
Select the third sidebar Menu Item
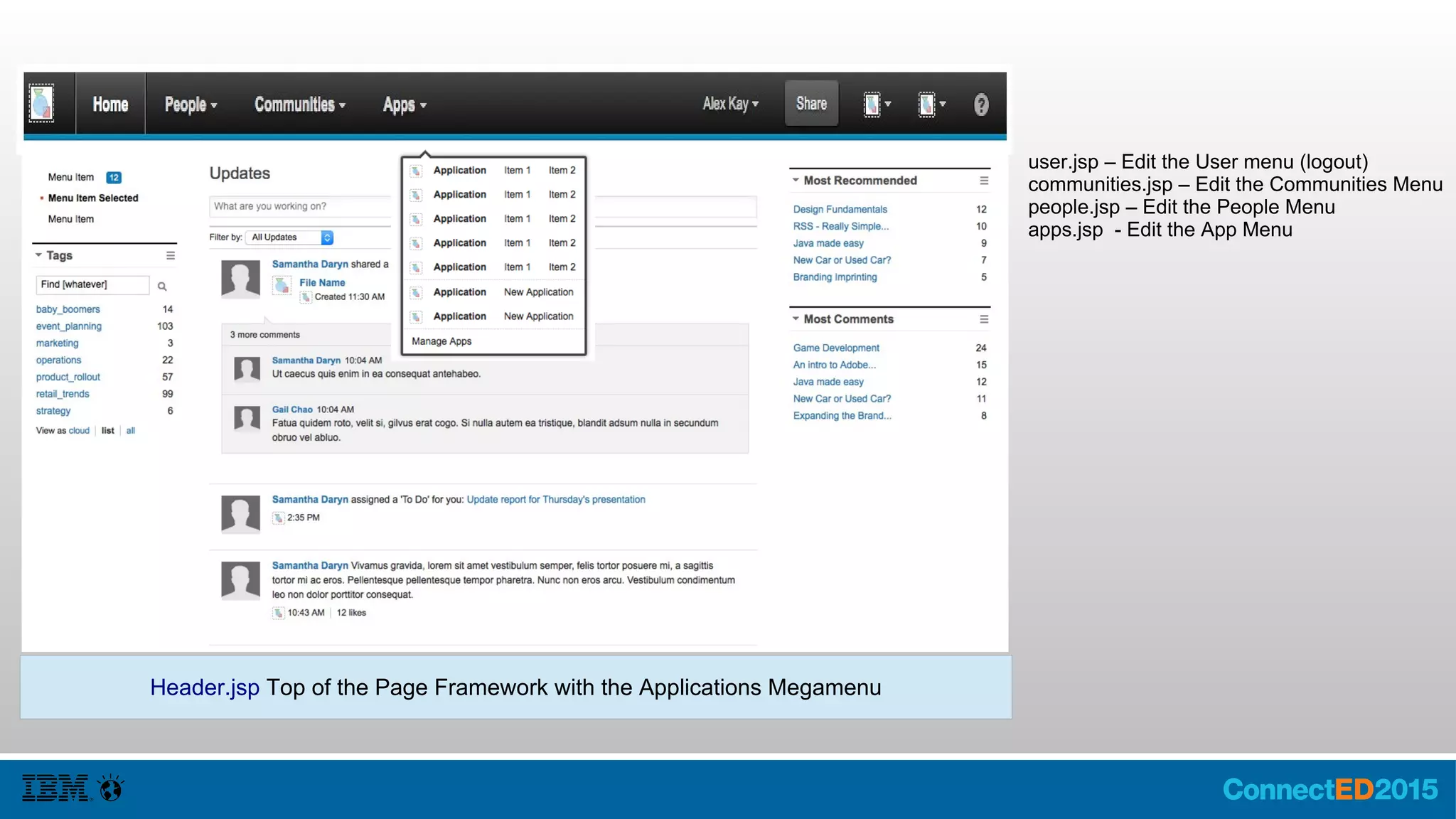pos(71,219)
